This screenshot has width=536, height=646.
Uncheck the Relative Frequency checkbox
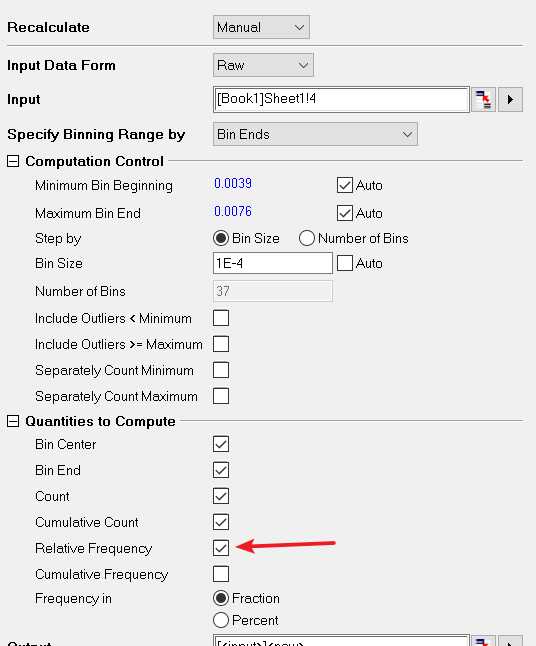[221, 548]
